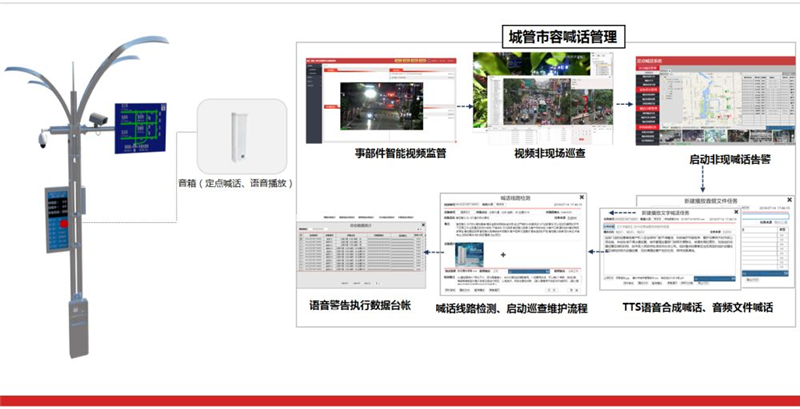Click the text area in 新建播放文字喊话任务
This screenshot has height=409, width=800.
tap(669, 253)
